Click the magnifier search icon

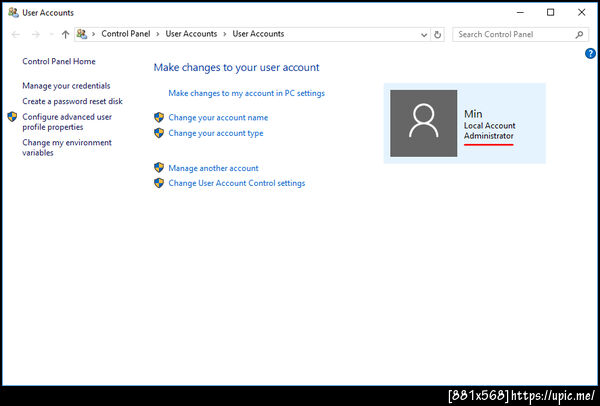tap(579, 34)
